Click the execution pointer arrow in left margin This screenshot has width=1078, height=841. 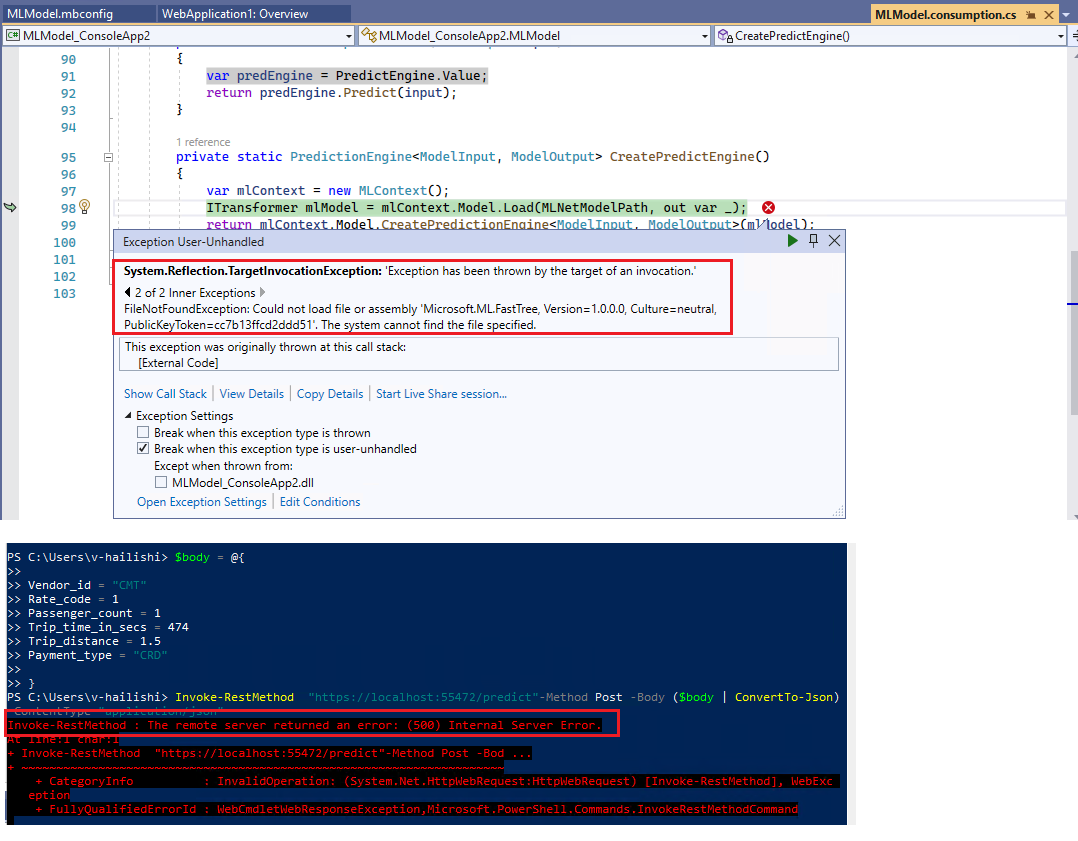(x=10, y=207)
